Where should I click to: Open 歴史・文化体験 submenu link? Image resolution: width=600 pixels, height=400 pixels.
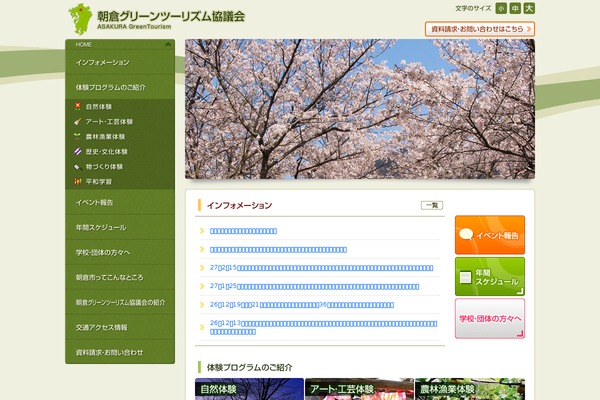106,152
